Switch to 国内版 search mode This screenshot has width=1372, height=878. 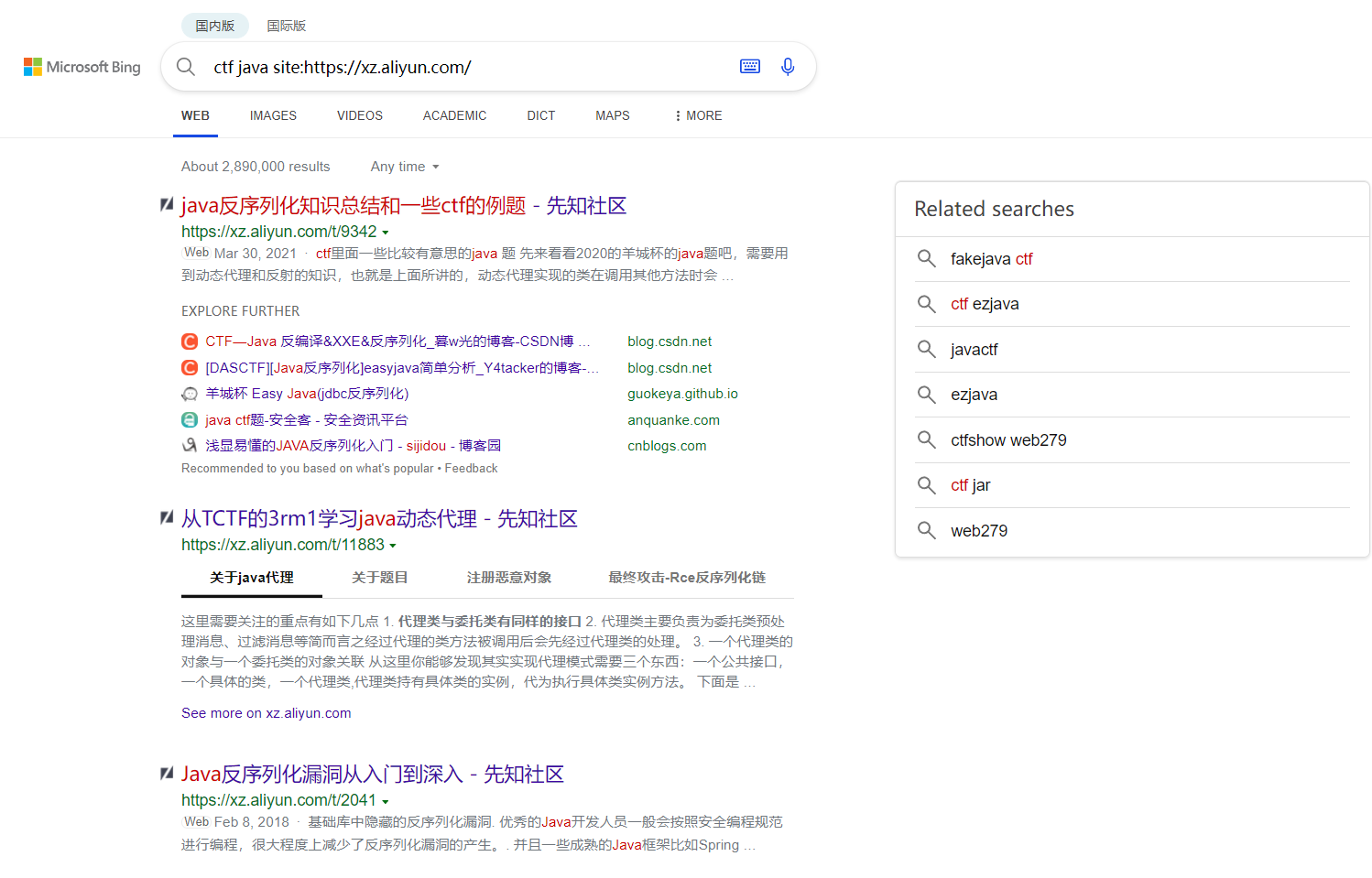215,26
